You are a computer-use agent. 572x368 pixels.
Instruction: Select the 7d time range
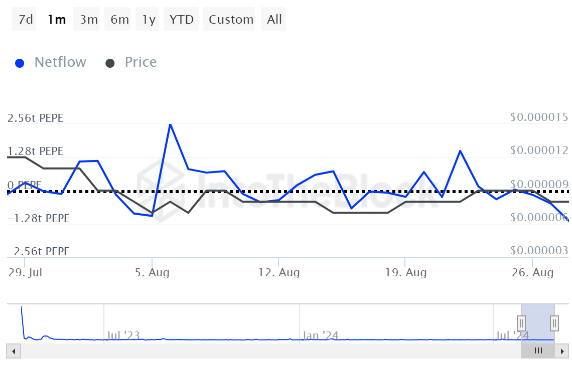(x=24, y=19)
